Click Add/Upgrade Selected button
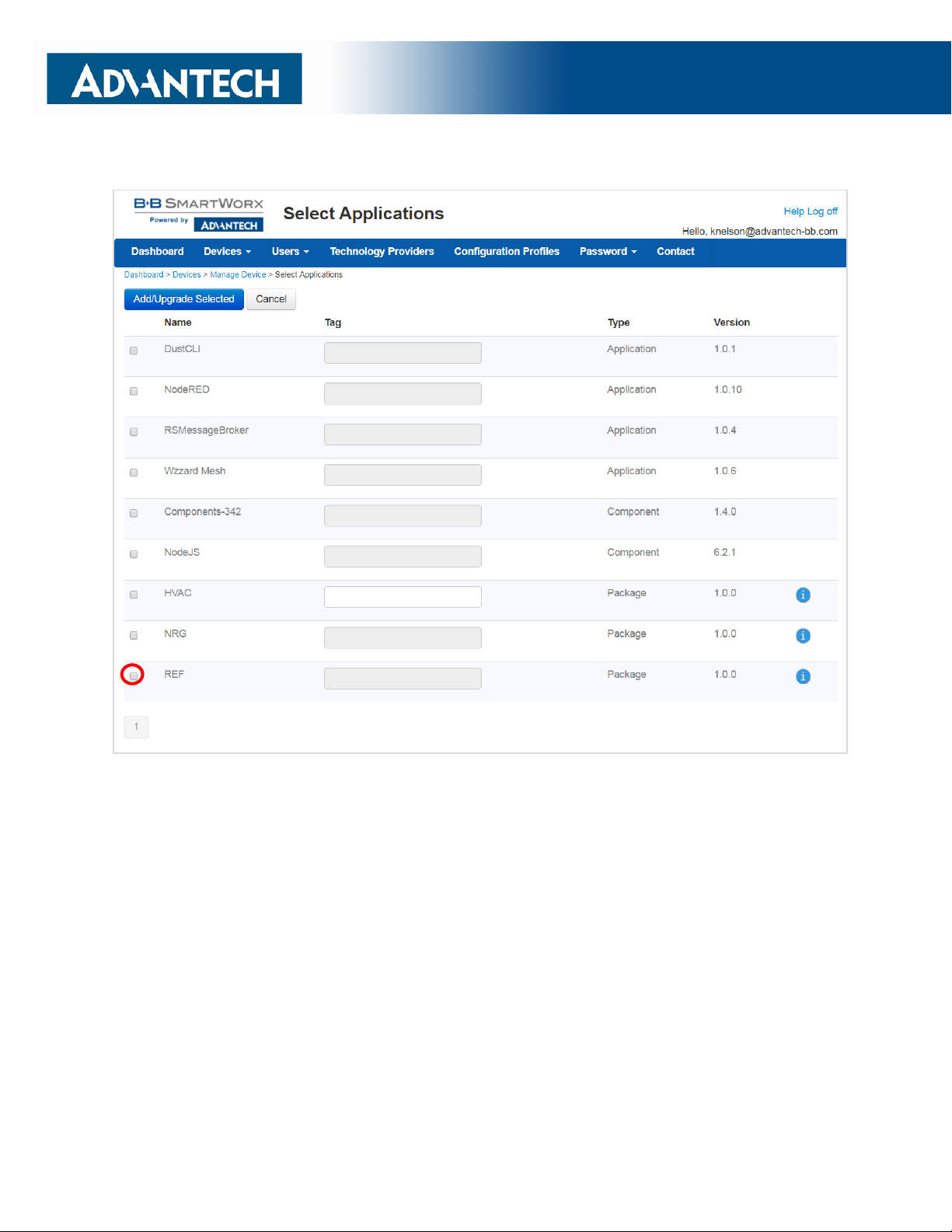This screenshot has height=1232, width=952. coord(184,299)
